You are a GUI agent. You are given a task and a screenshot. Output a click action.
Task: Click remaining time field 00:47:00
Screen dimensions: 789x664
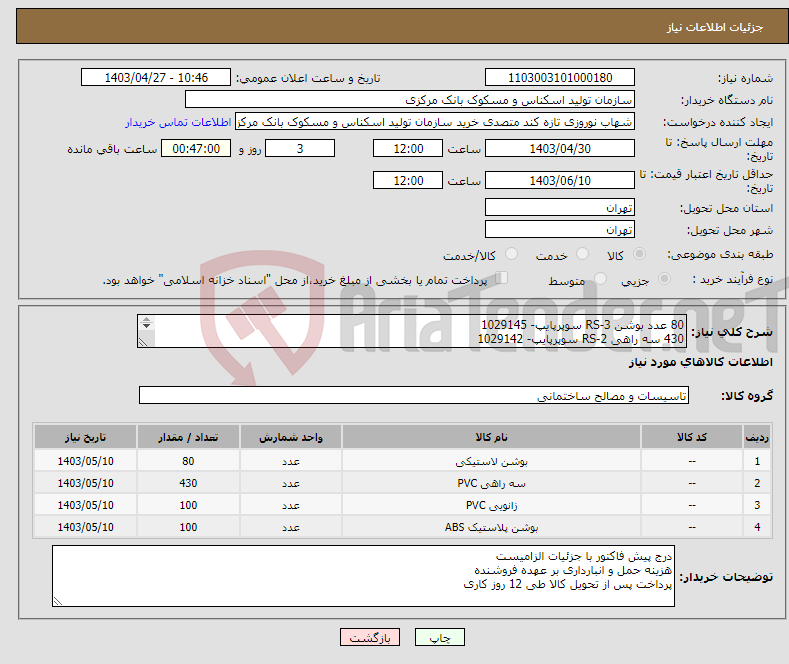[x=196, y=148]
